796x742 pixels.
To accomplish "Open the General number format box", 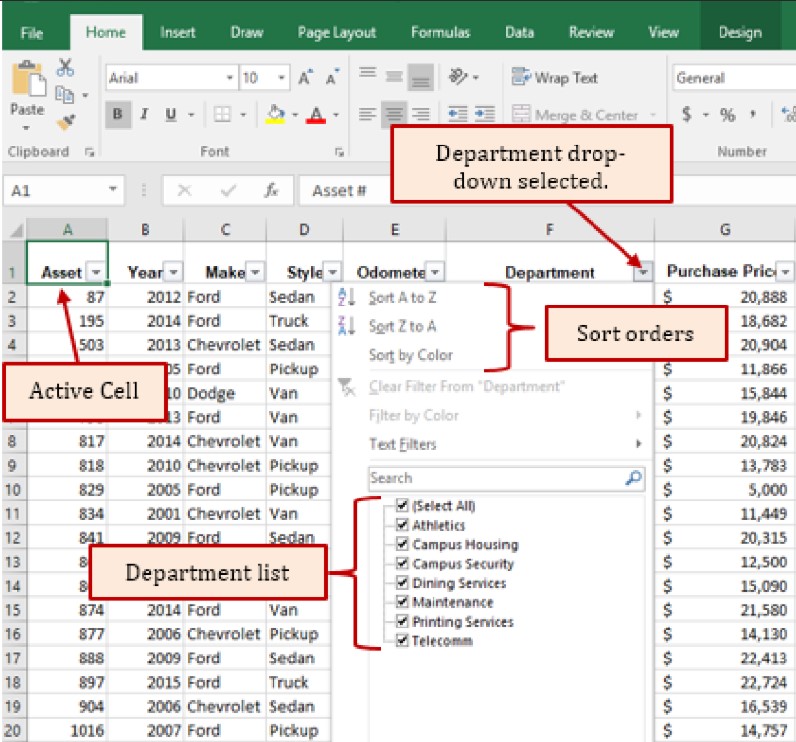I will [x=734, y=78].
